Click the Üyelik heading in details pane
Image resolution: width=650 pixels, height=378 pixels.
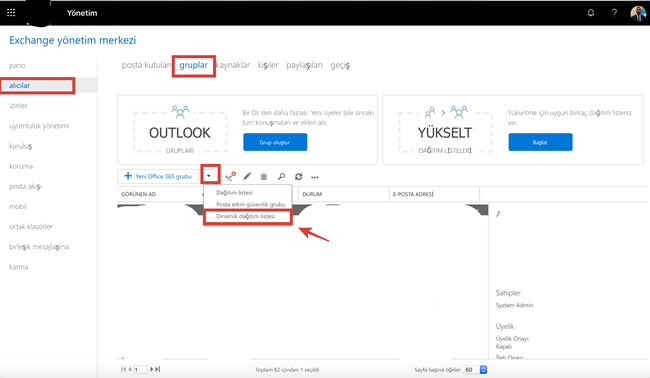[x=505, y=326]
